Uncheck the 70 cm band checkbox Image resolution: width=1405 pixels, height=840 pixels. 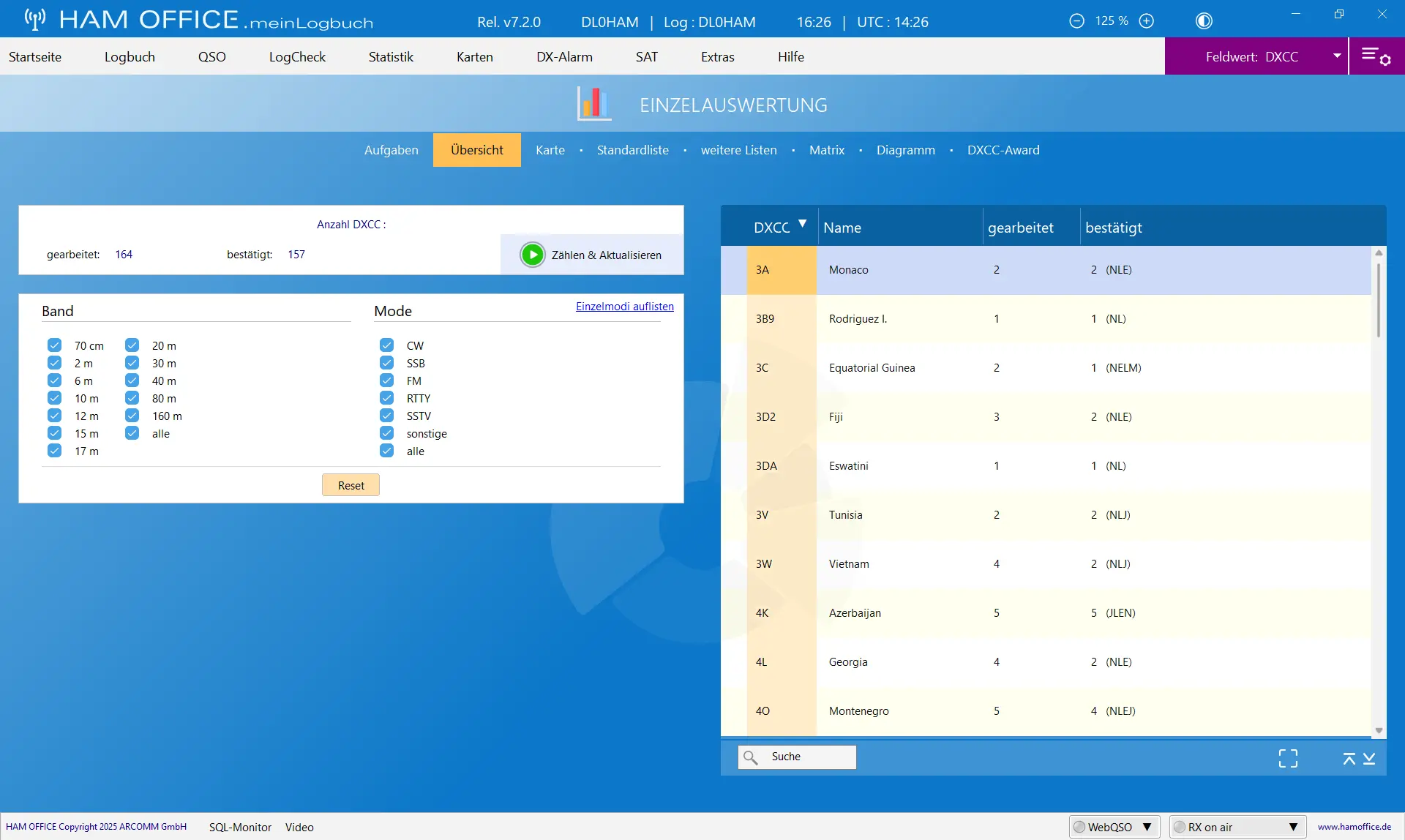click(x=55, y=345)
